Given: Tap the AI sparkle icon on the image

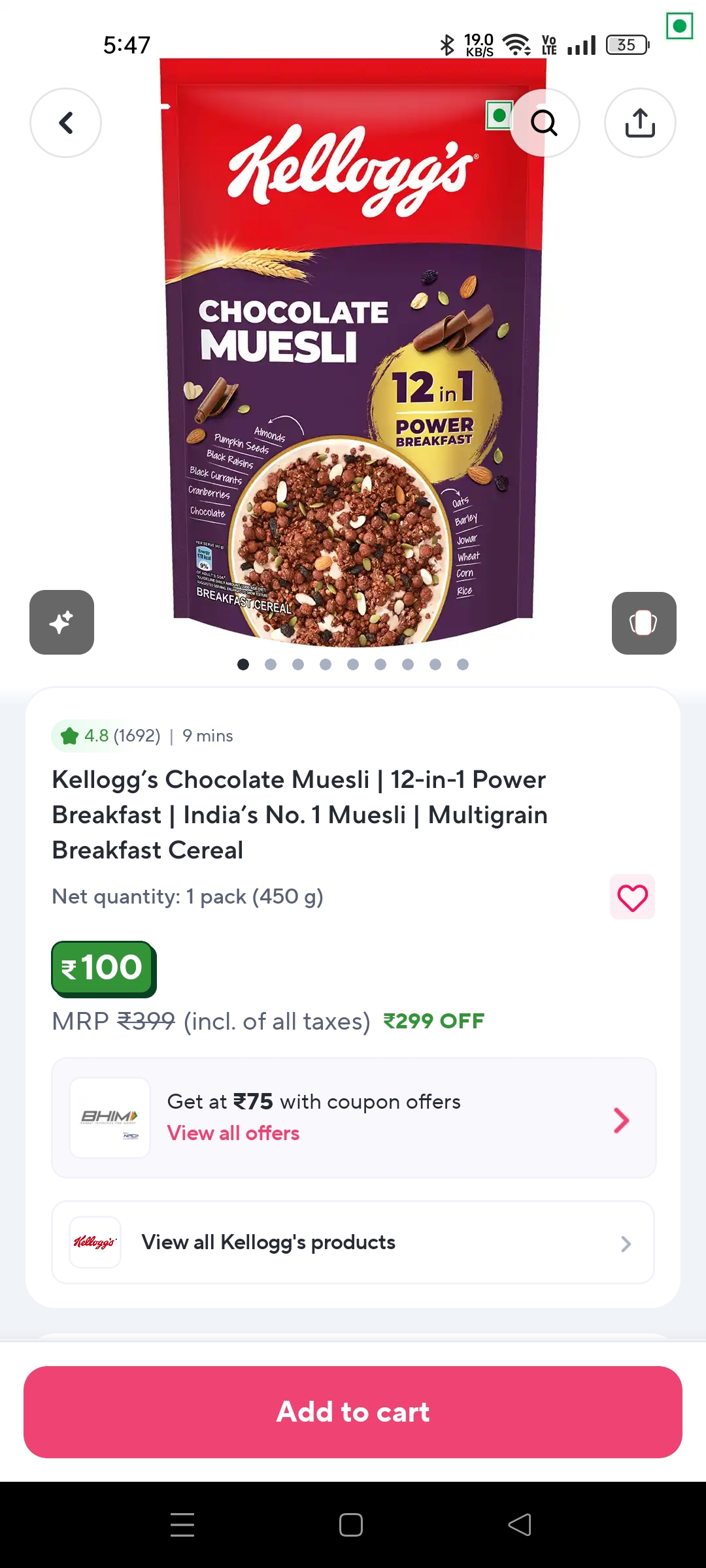Looking at the screenshot, I should coord(61,622).
